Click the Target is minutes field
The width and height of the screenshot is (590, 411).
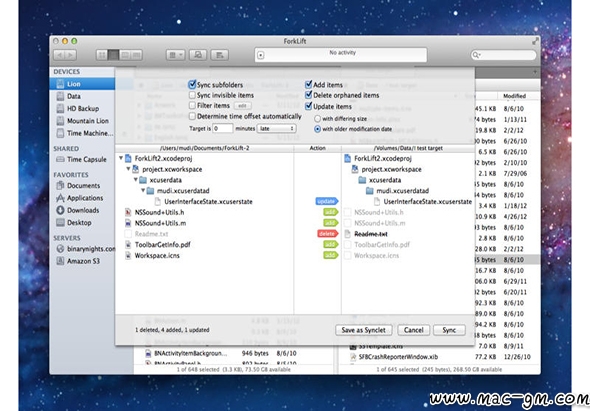coord(223,129)
